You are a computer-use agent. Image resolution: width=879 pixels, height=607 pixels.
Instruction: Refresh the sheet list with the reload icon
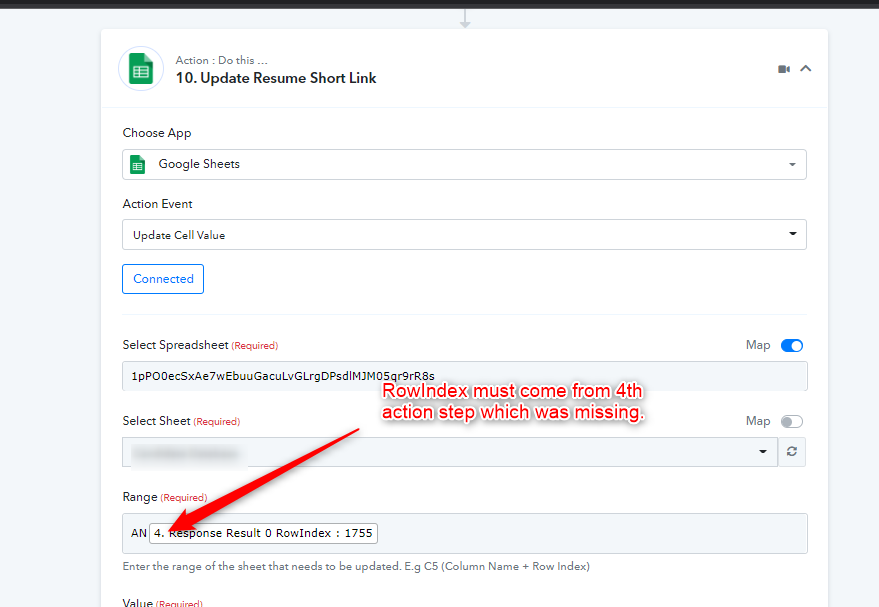click(x=791, y=452)
